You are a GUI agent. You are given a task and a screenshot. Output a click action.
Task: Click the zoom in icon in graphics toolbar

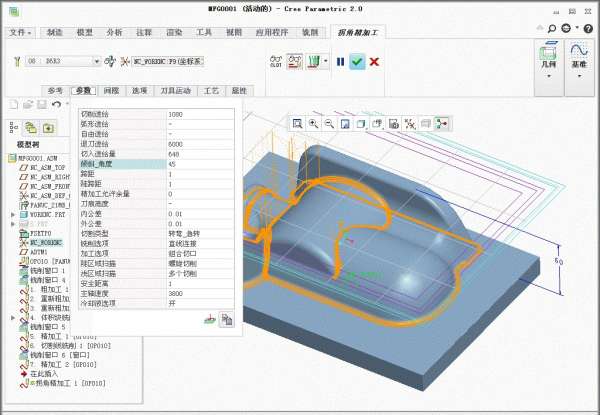(313, 123)
